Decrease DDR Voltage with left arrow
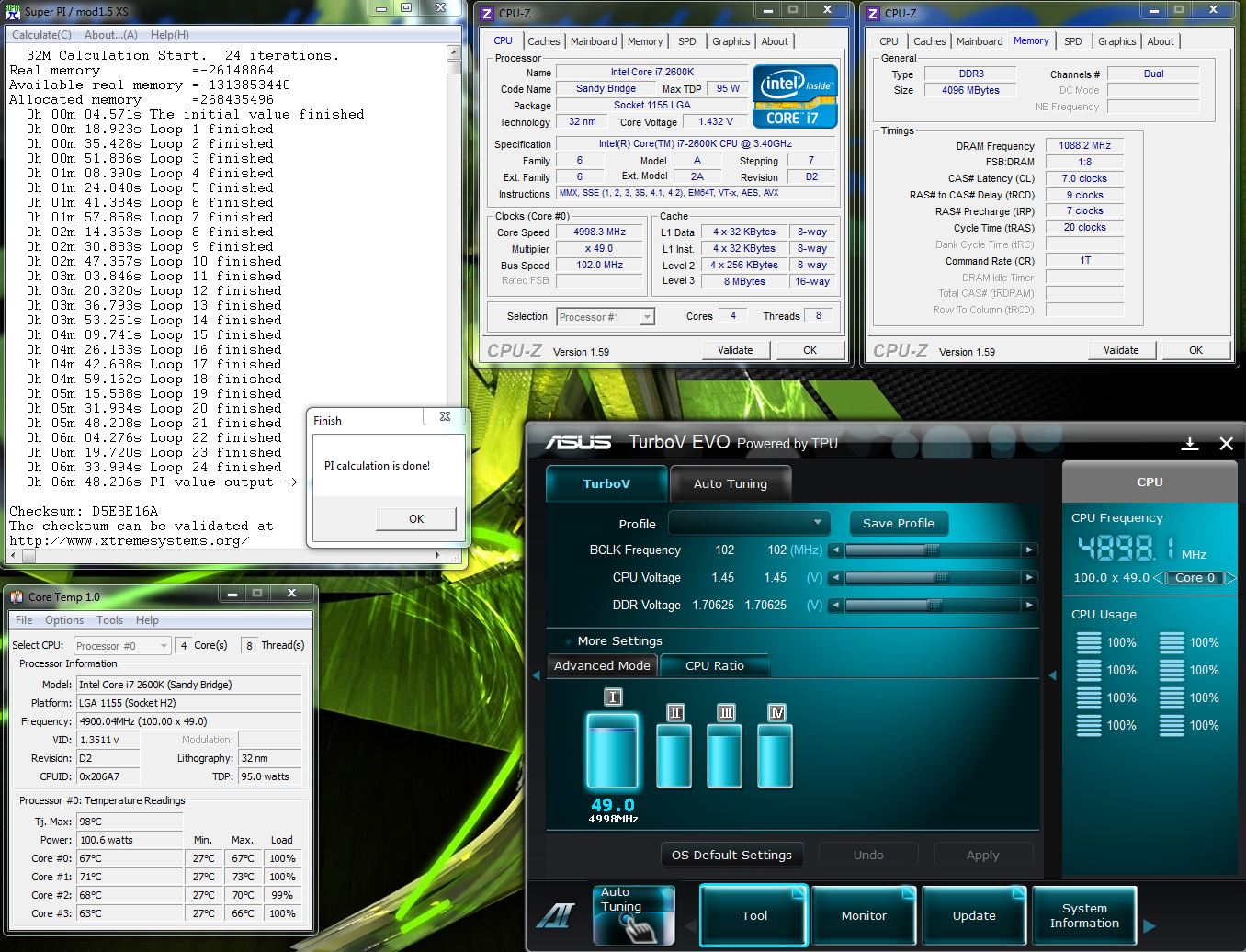Viewport: 1246px width, 952px height. click(835, 606)
